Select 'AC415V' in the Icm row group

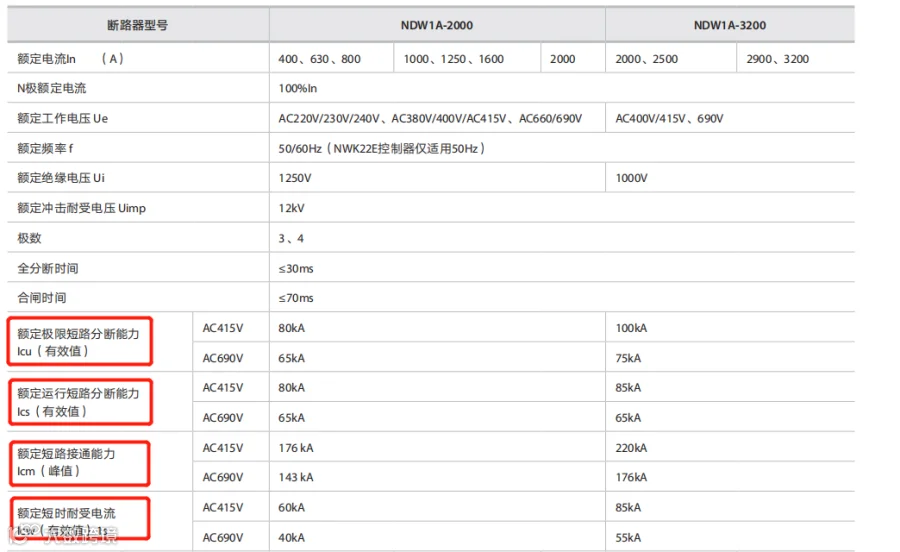click(x=223, y=448)
